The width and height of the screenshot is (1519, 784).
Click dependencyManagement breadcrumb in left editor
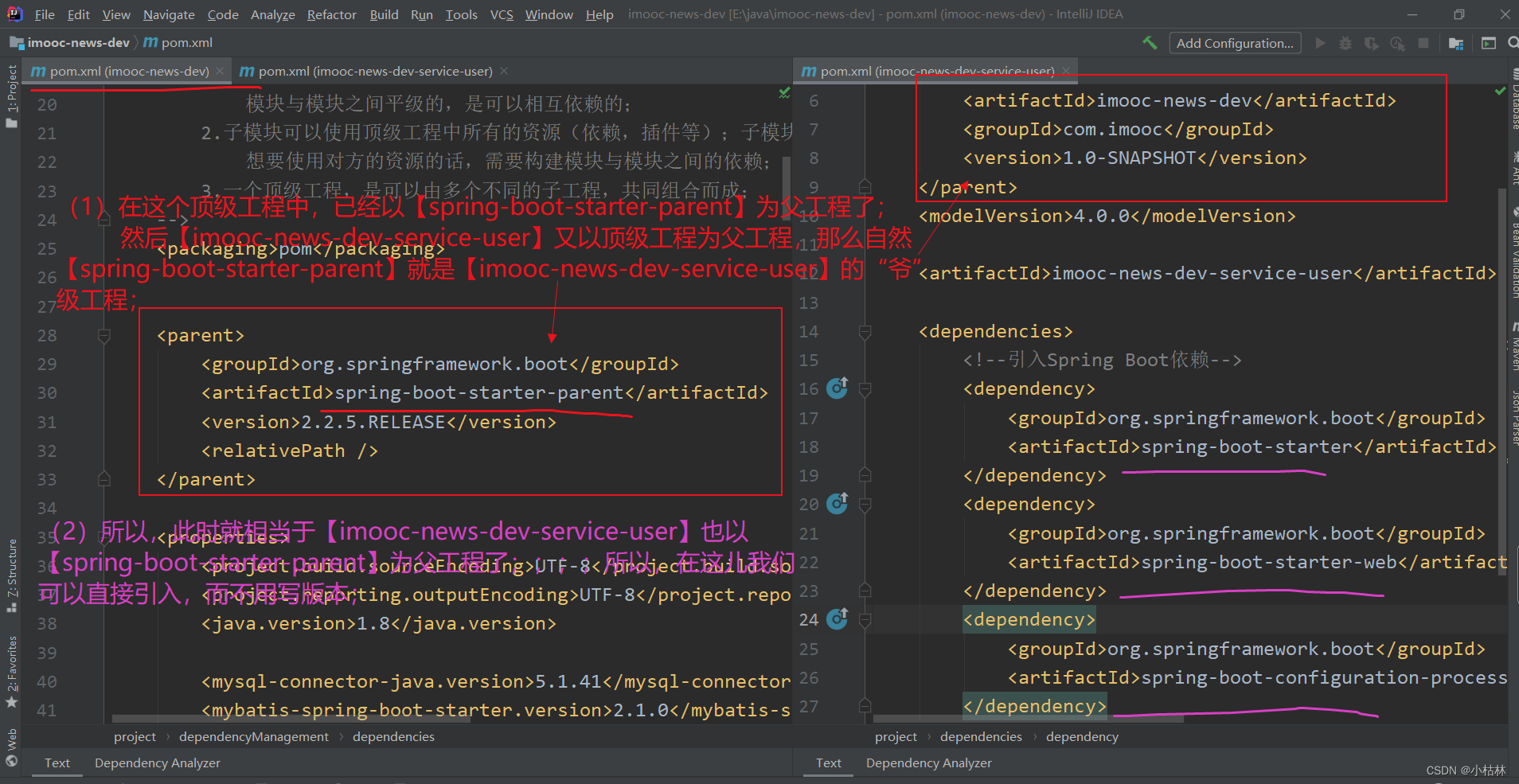click(254, 737)
